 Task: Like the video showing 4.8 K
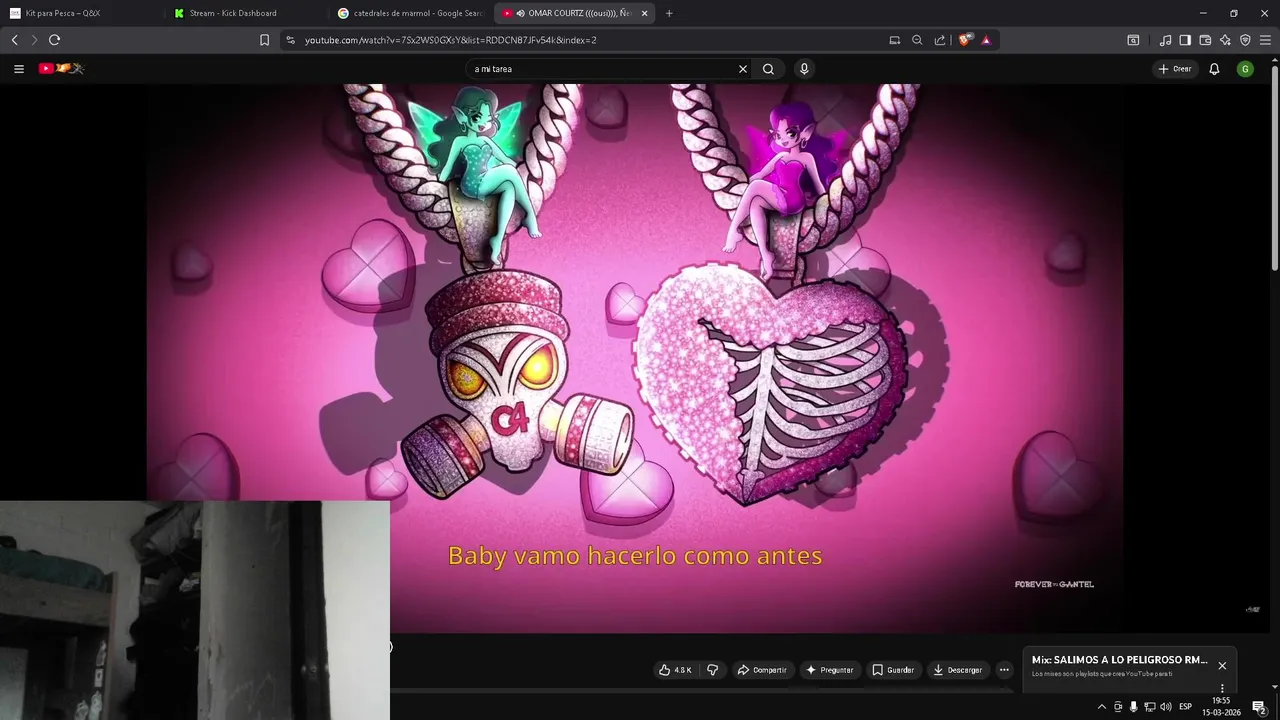point(675,670)
